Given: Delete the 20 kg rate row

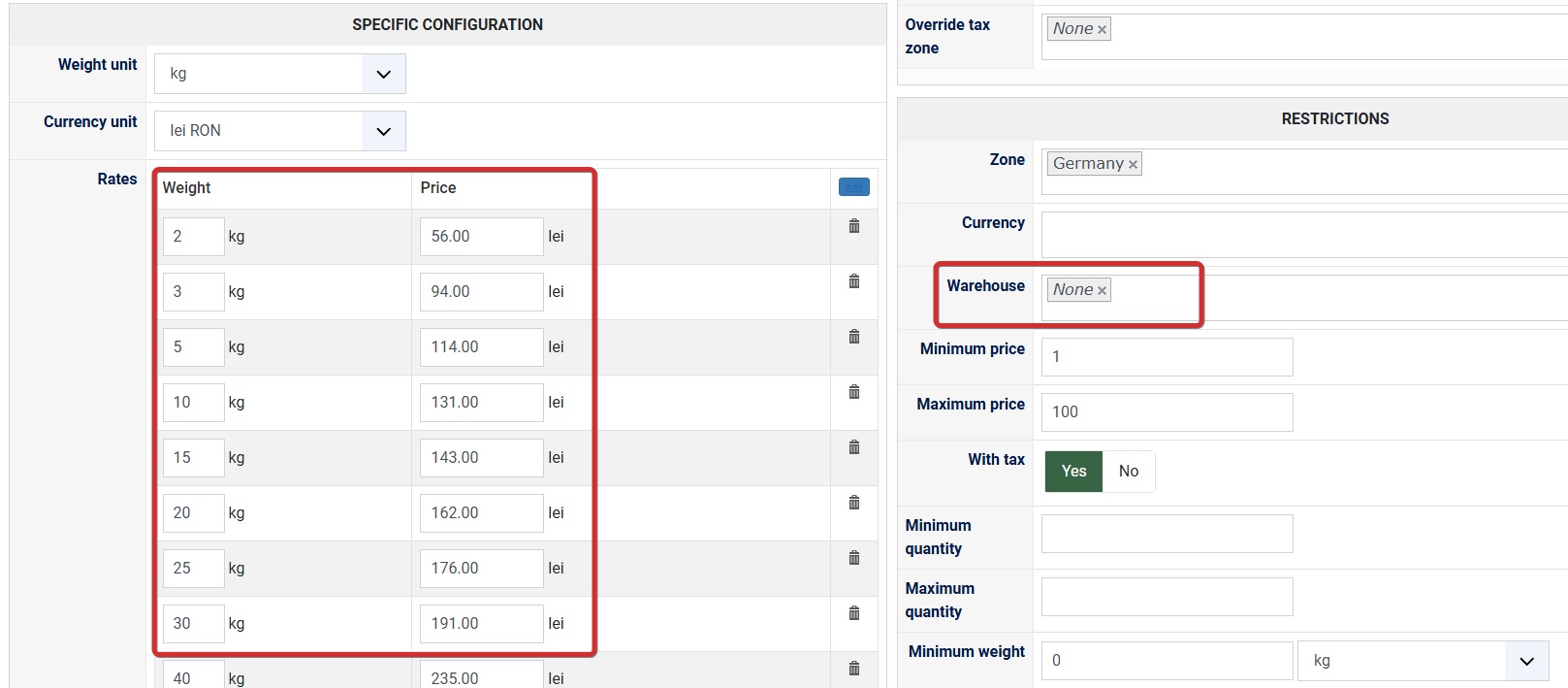Looking at the screenshot, I should pyautogui.click(x=854, y=503).
